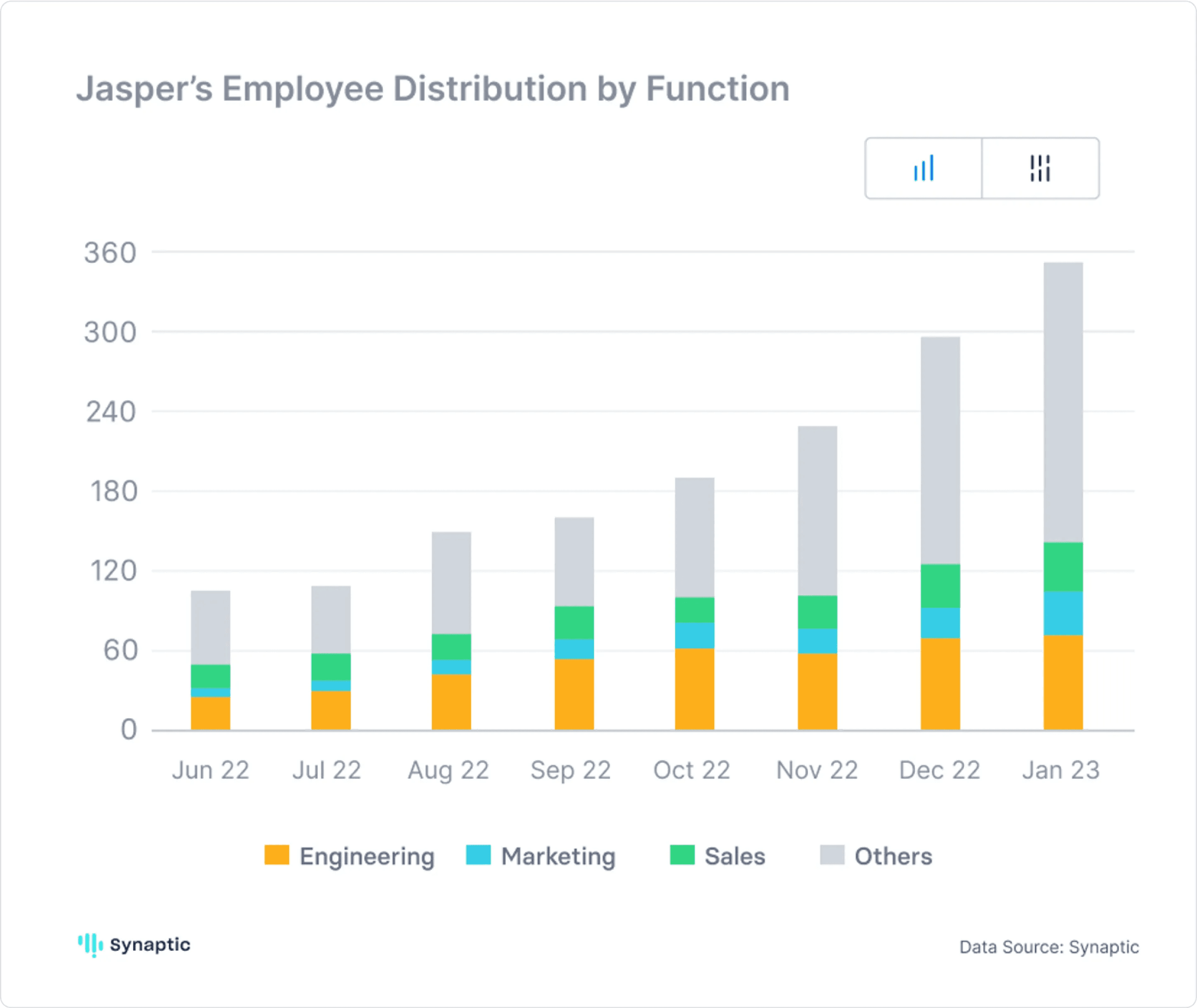
Task: Click the green Sales legend swatch
Action: pyautogui.click(x=681, y=855)
